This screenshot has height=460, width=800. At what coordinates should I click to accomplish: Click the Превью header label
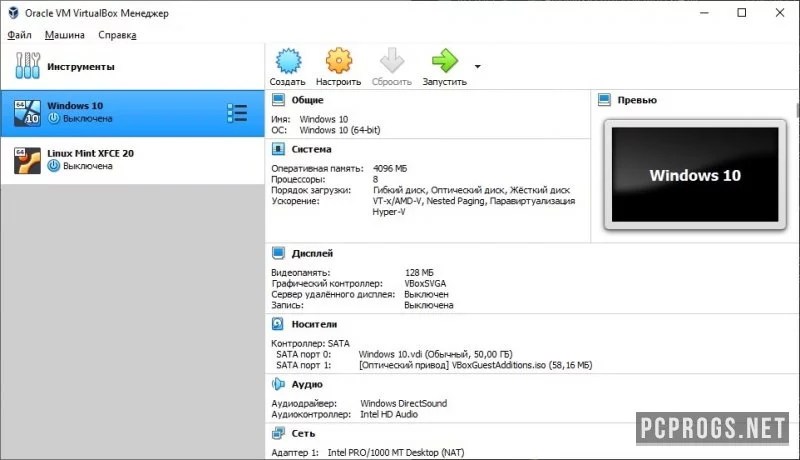[637, 100]
